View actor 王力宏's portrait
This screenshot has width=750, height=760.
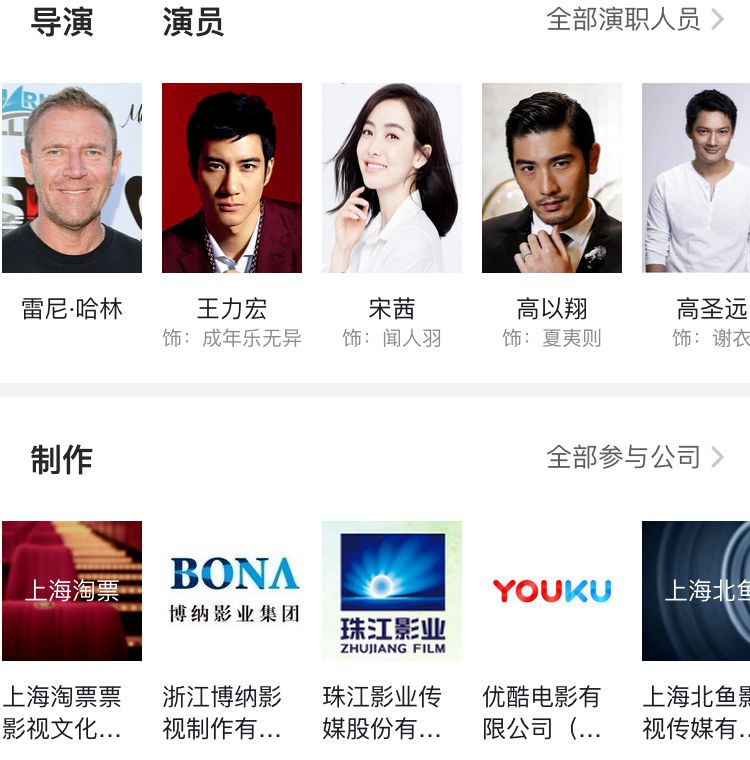232,178
